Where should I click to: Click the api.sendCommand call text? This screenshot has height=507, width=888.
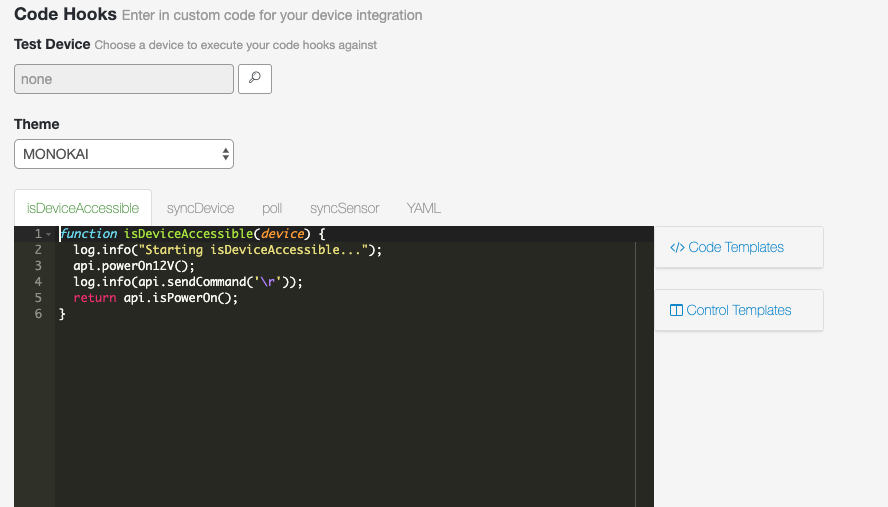pos(192,282)
